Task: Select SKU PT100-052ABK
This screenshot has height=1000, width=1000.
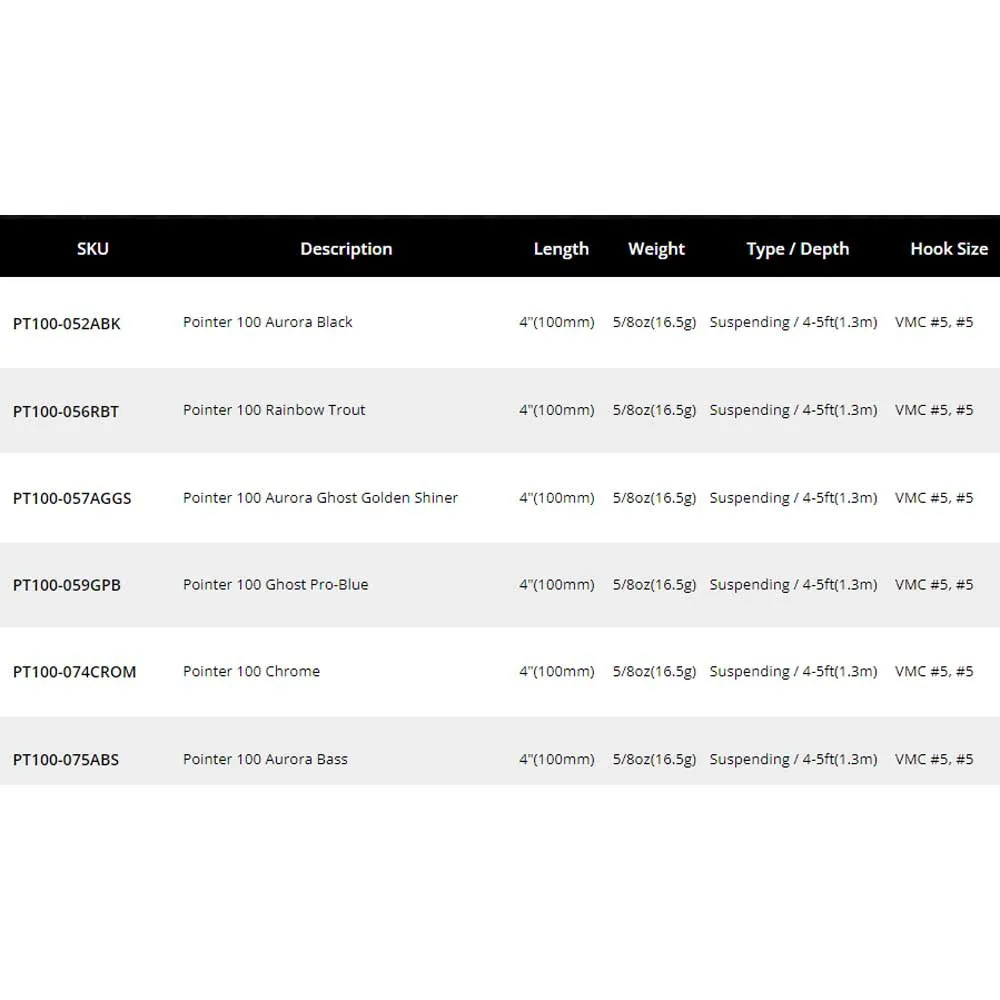Action: pyautogui.click(x=66, y=323)
